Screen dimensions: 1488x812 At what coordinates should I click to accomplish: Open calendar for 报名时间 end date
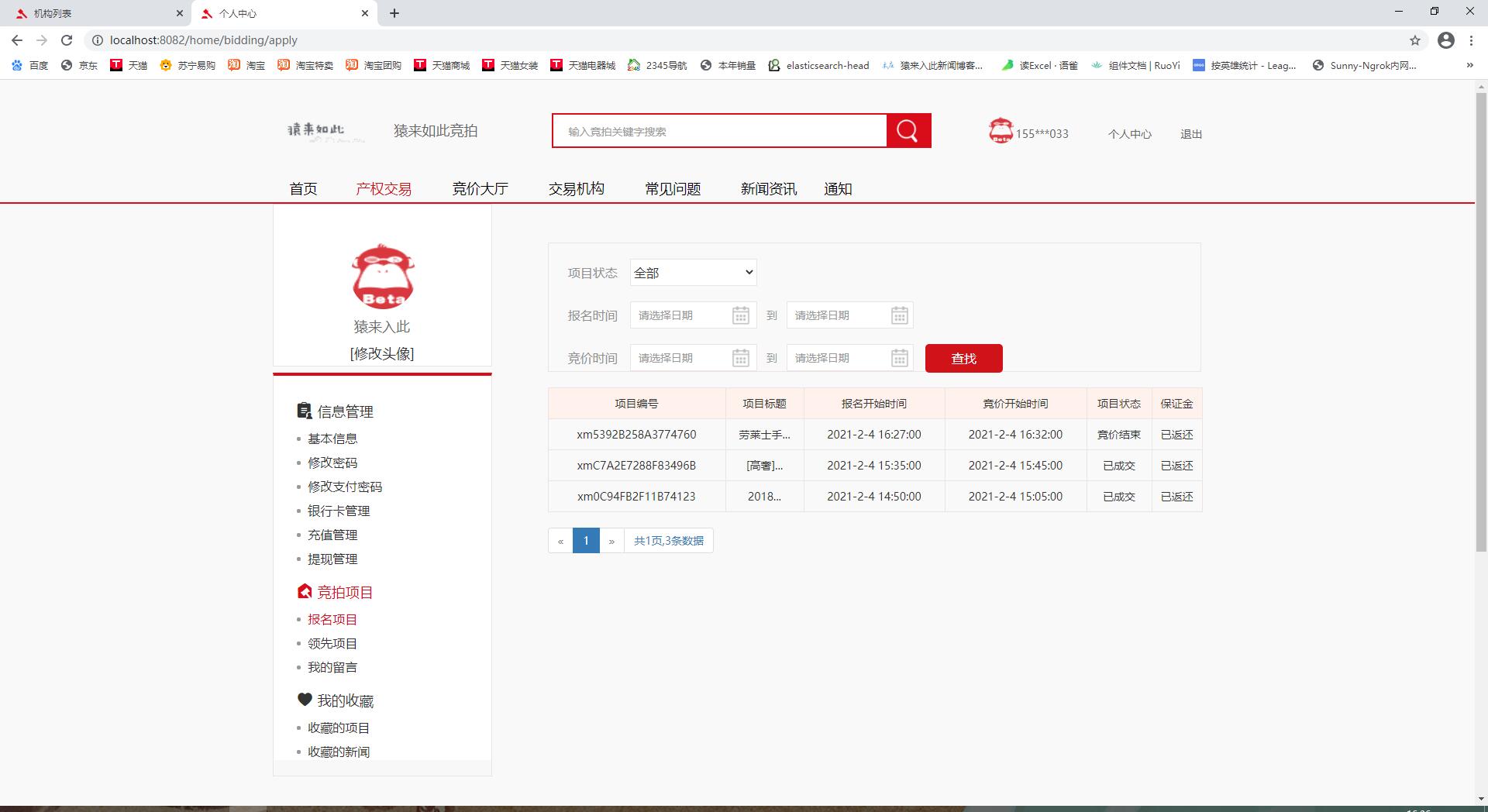click(899, 315)
